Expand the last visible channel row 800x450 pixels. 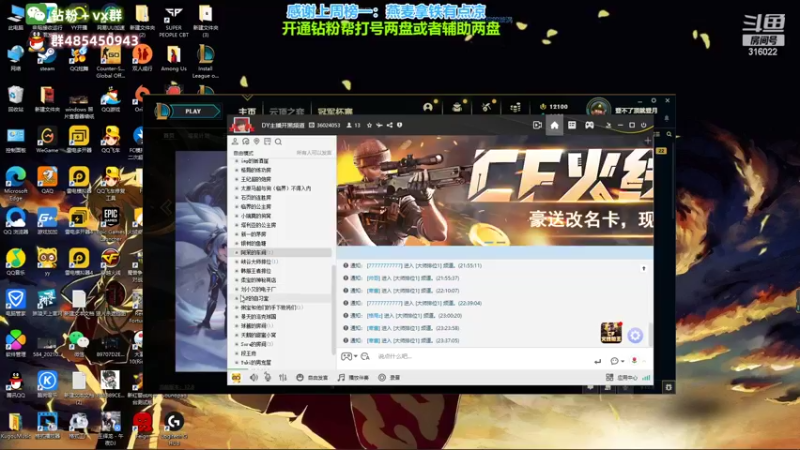tap(237, 362)
